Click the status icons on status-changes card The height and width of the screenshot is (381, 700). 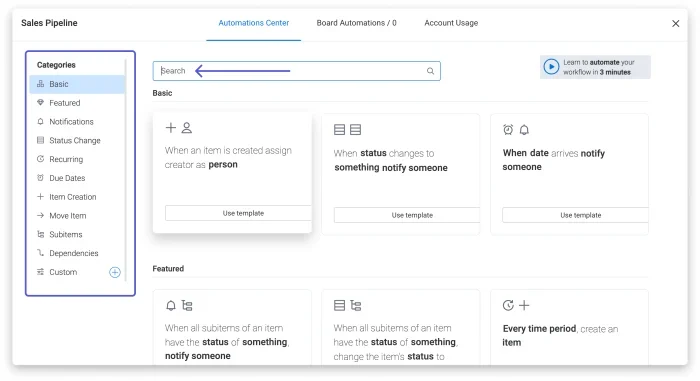click(x=347, y=130)
